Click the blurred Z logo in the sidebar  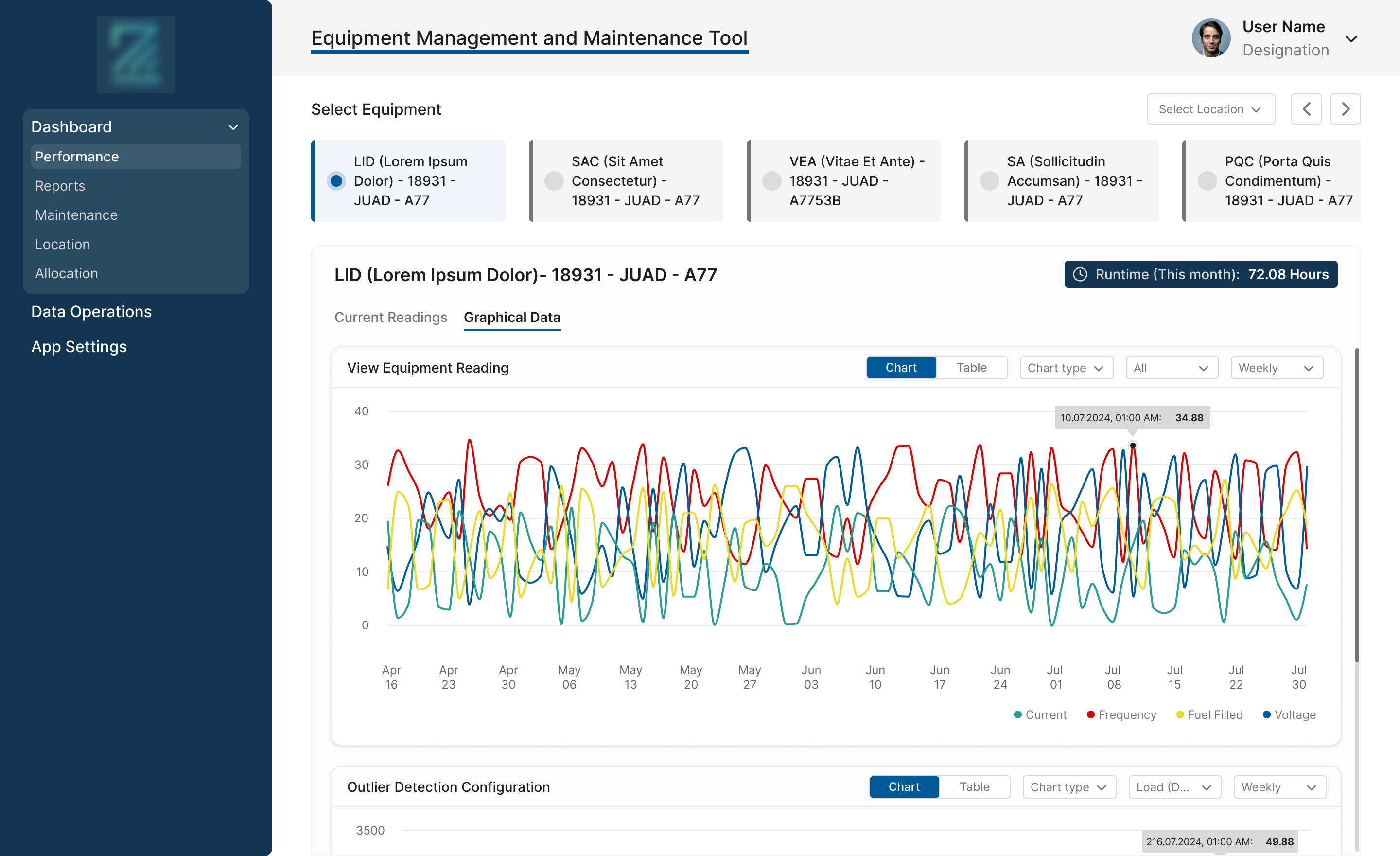coord(136,54)
